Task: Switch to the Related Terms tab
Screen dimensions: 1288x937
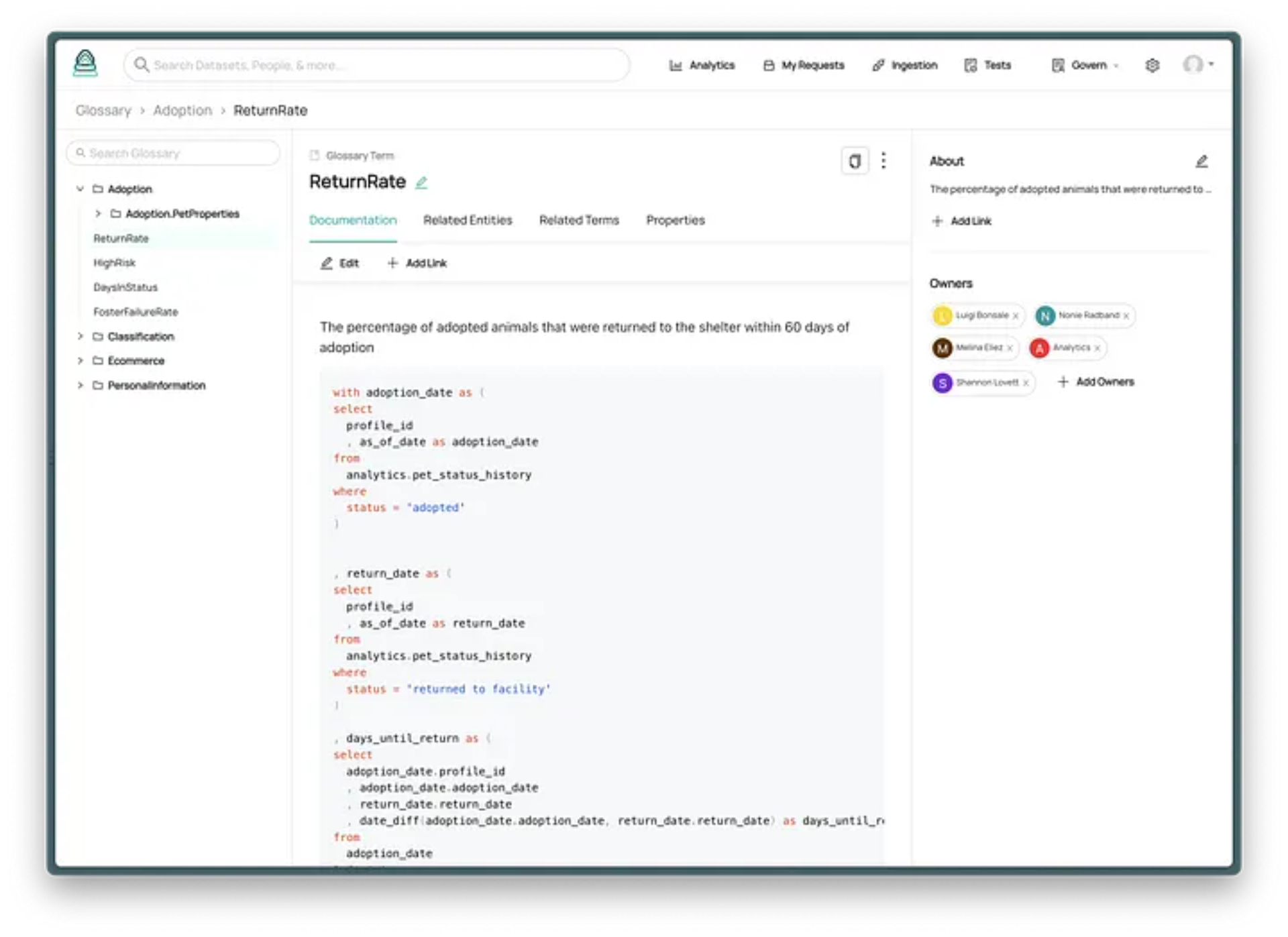Action: [579, 220]
